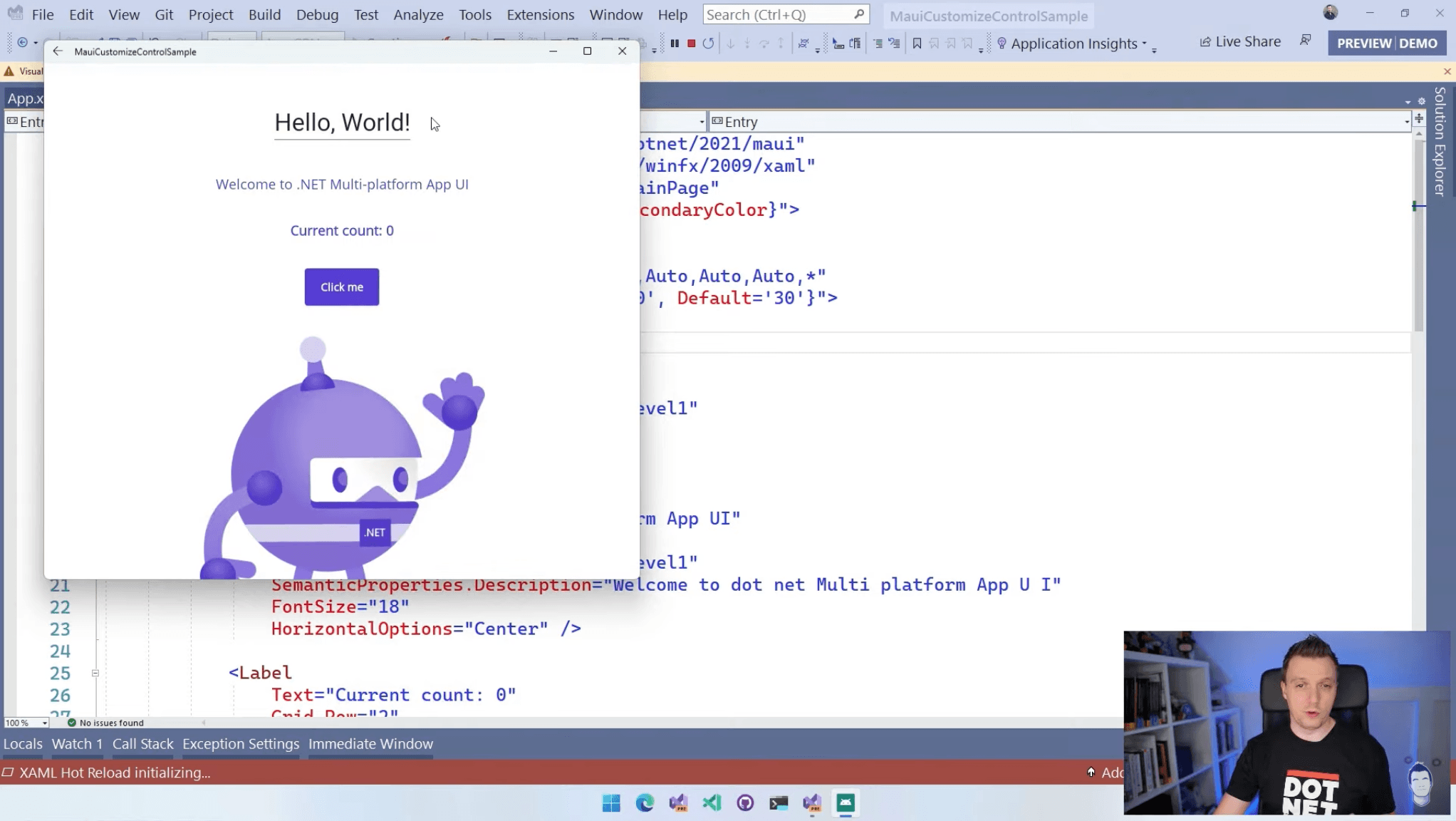This screenshot has height=821, width=1456.
Task: Switch to the running MAUI app taskbar icon
Action: (x=846, y=803)
